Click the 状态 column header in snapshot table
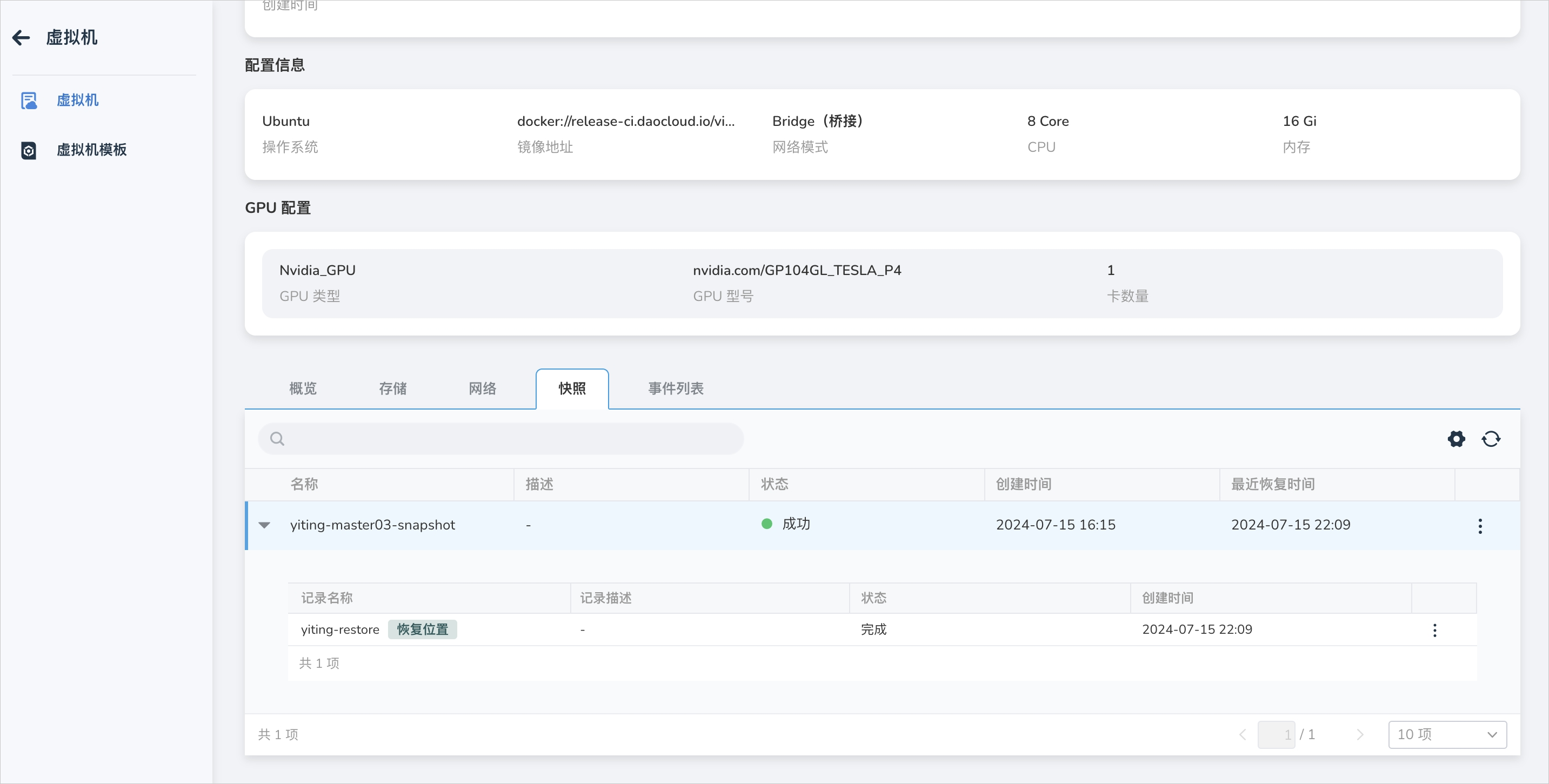Screen dimensions: 1549x784 coord(774,484)
